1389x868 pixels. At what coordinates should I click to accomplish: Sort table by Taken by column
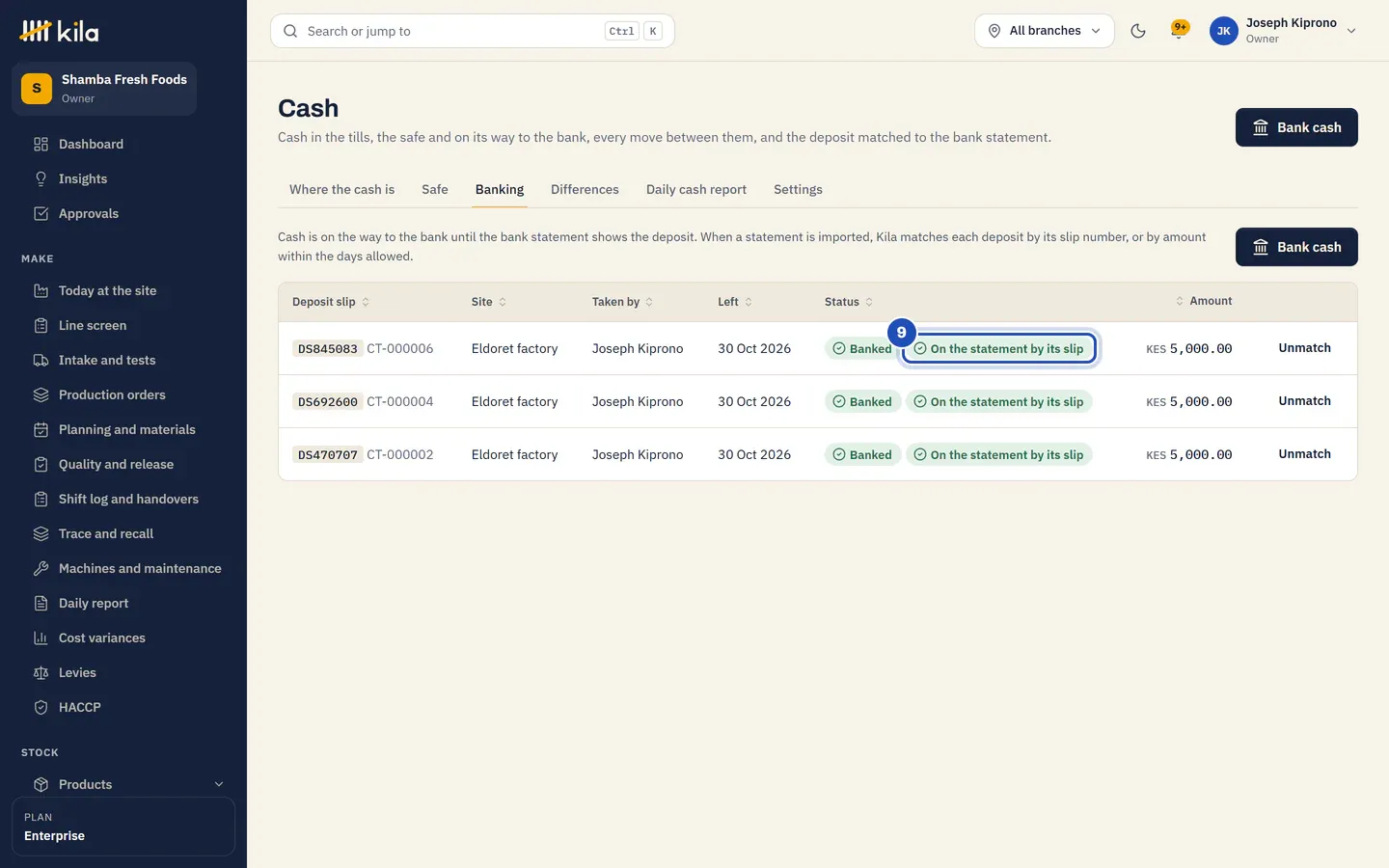pyautogui.click(x=623, y=302)
